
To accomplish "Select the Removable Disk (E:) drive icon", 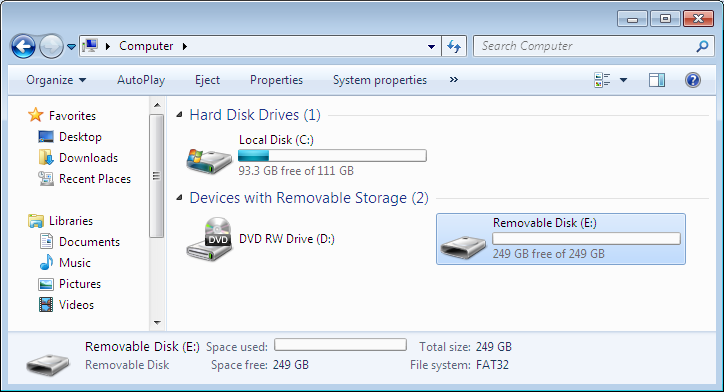I will click(463, 247).
